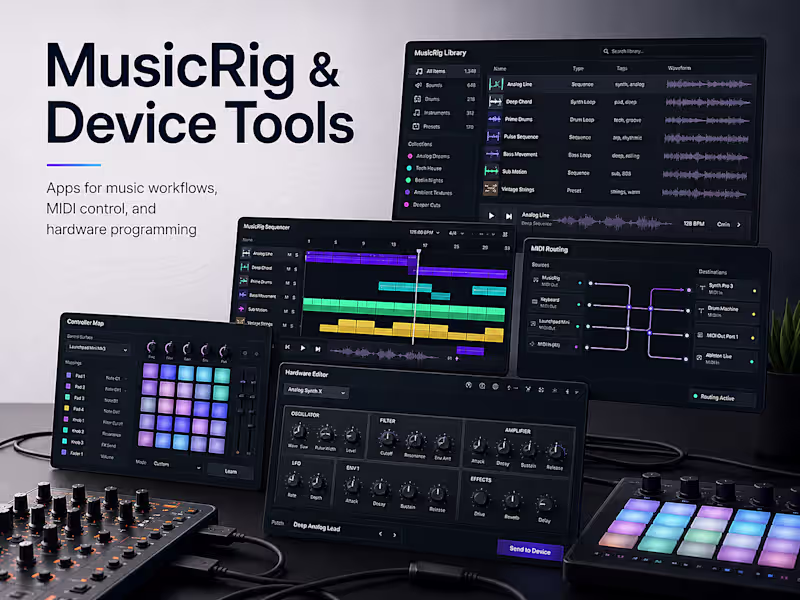The image size is (800, 600).
Task: Click Analog Line thumbnail icon in library list
Action: (496, 84)
